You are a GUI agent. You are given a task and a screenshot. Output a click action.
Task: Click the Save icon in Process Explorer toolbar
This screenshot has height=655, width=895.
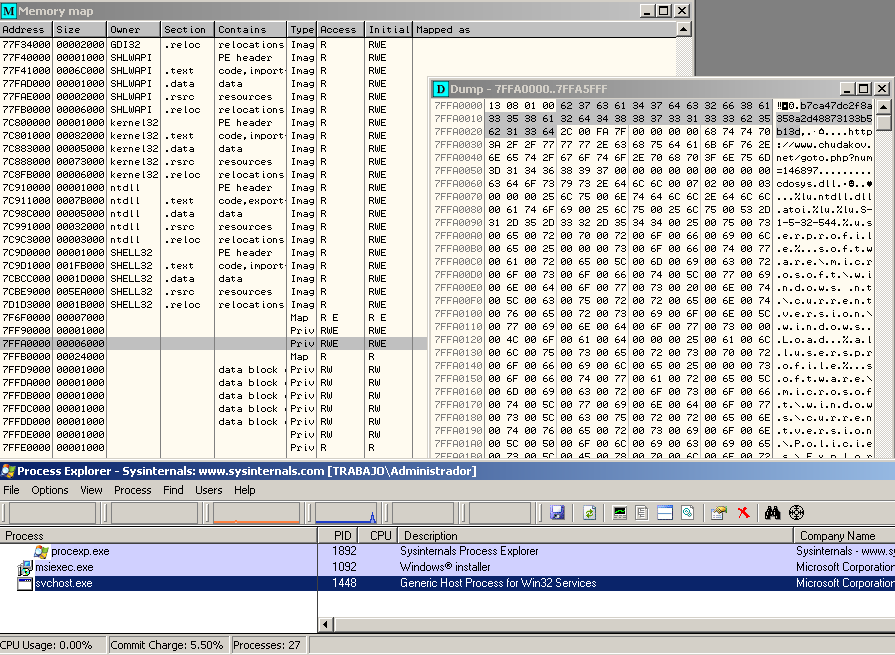point(557,513)
